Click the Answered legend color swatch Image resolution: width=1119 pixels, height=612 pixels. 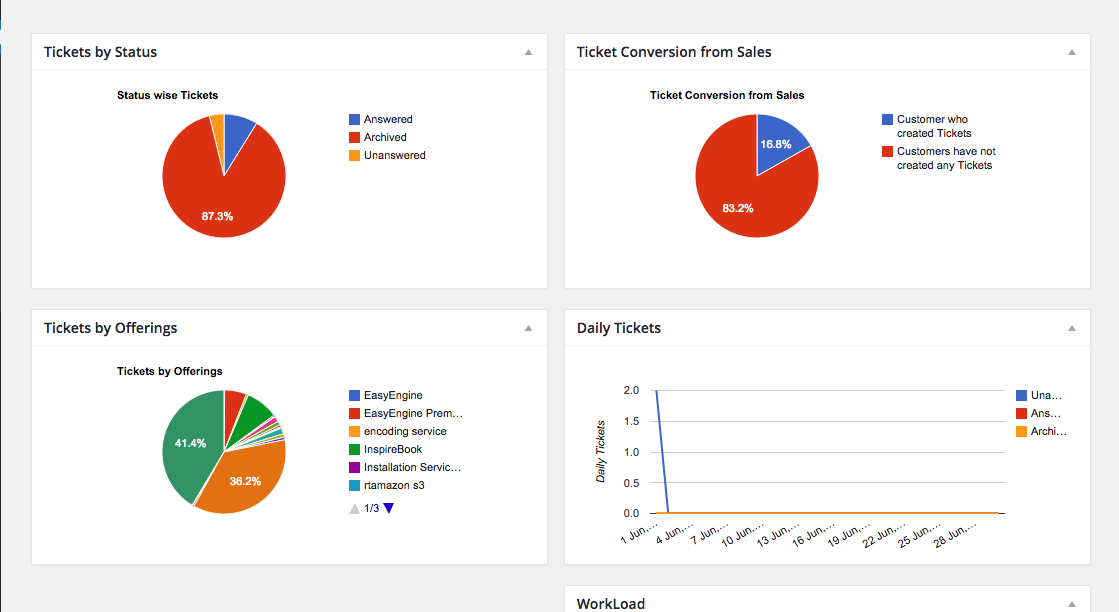click(x=354, y=119)
